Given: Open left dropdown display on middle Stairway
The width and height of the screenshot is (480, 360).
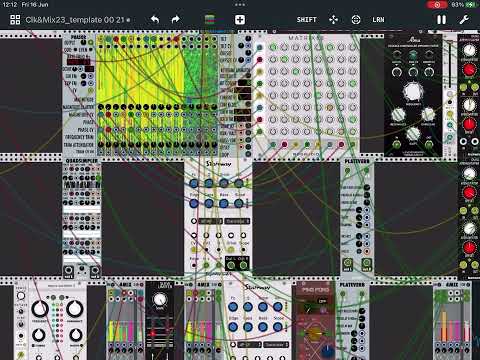Looking at the screenshot, I should [211, 221].
